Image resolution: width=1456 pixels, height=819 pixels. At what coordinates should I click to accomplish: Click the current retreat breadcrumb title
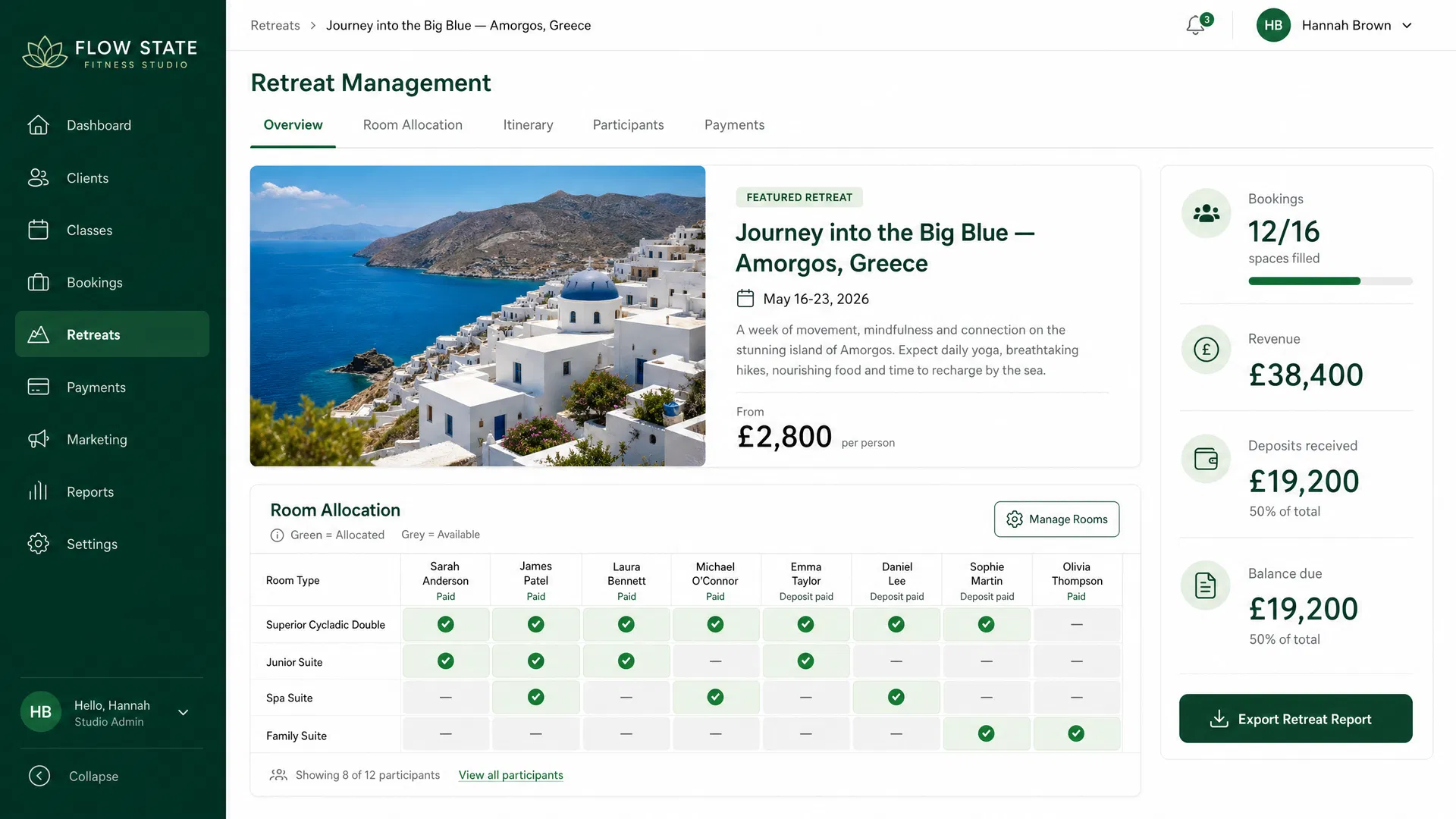(458, 25)
